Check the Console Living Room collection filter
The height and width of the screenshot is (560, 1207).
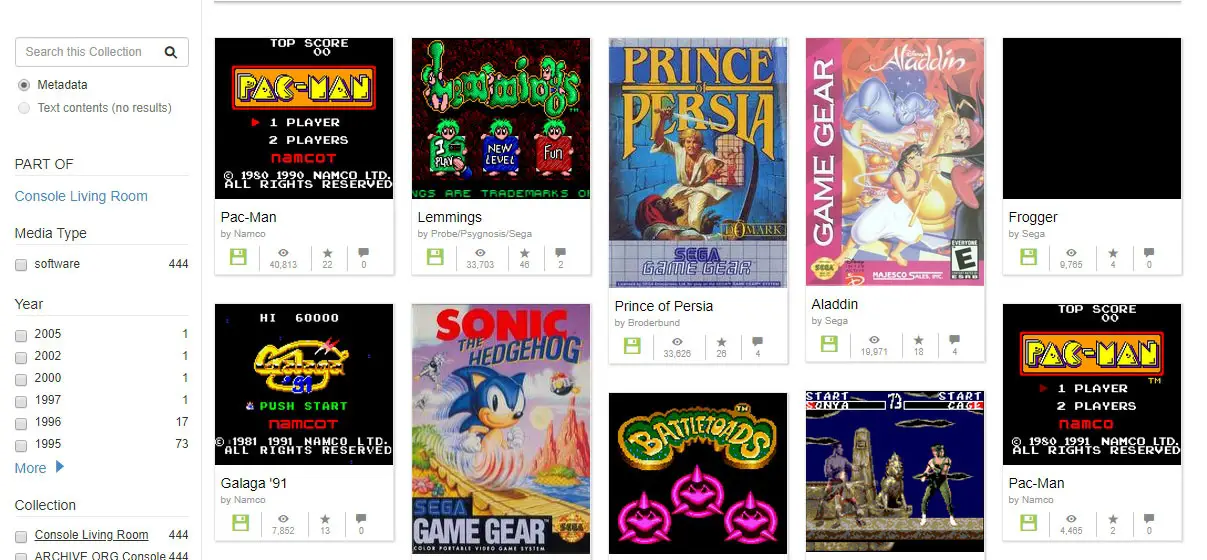point(21,536)
